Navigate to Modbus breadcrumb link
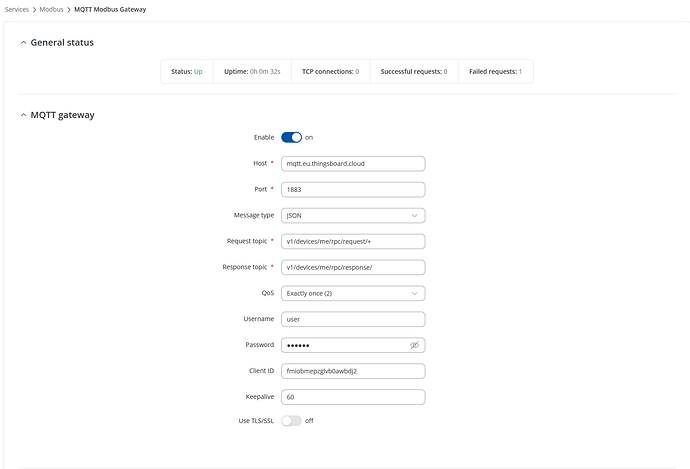This screenshot has height=469, width=690. point(51,8)
